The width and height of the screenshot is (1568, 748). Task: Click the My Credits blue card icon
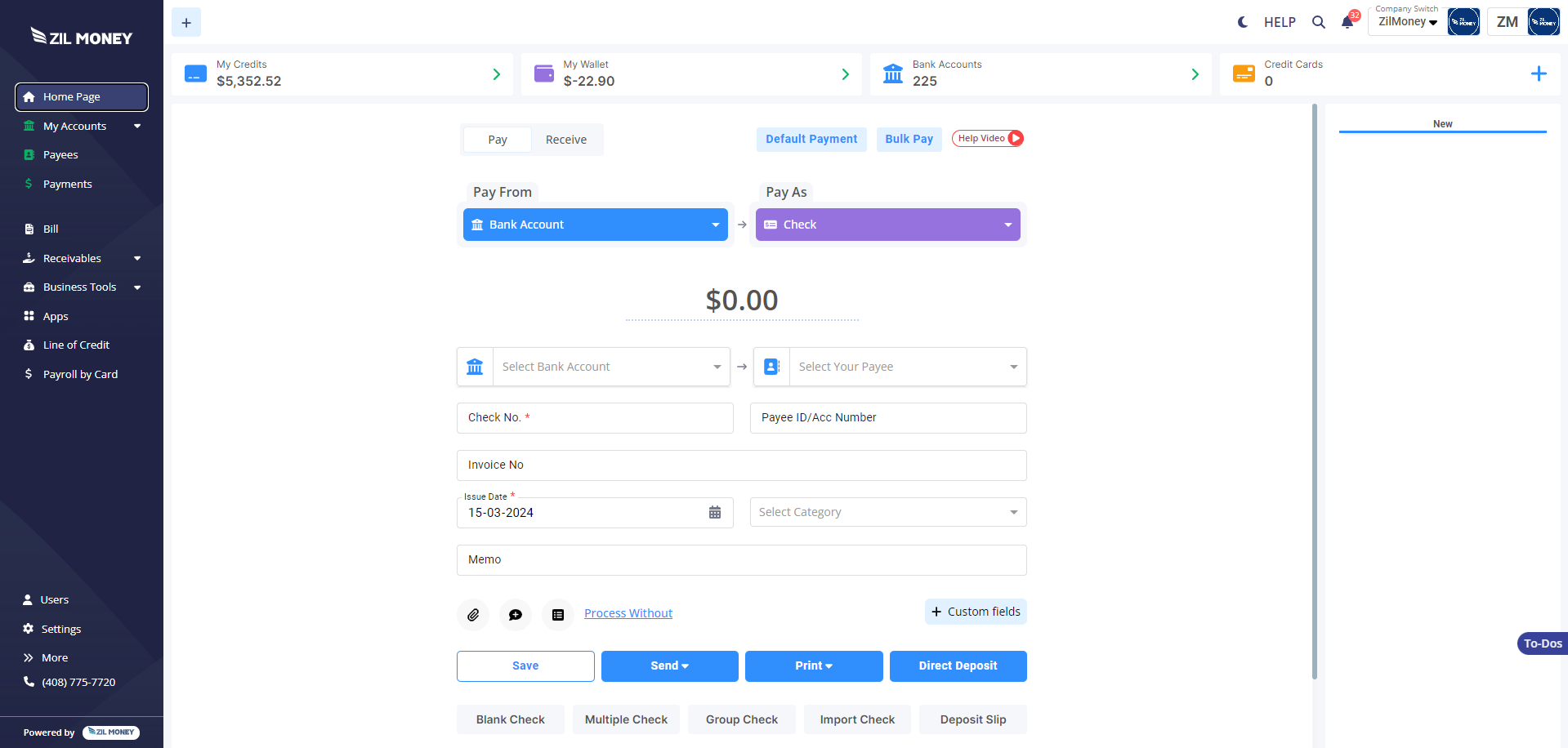point(195,73)
